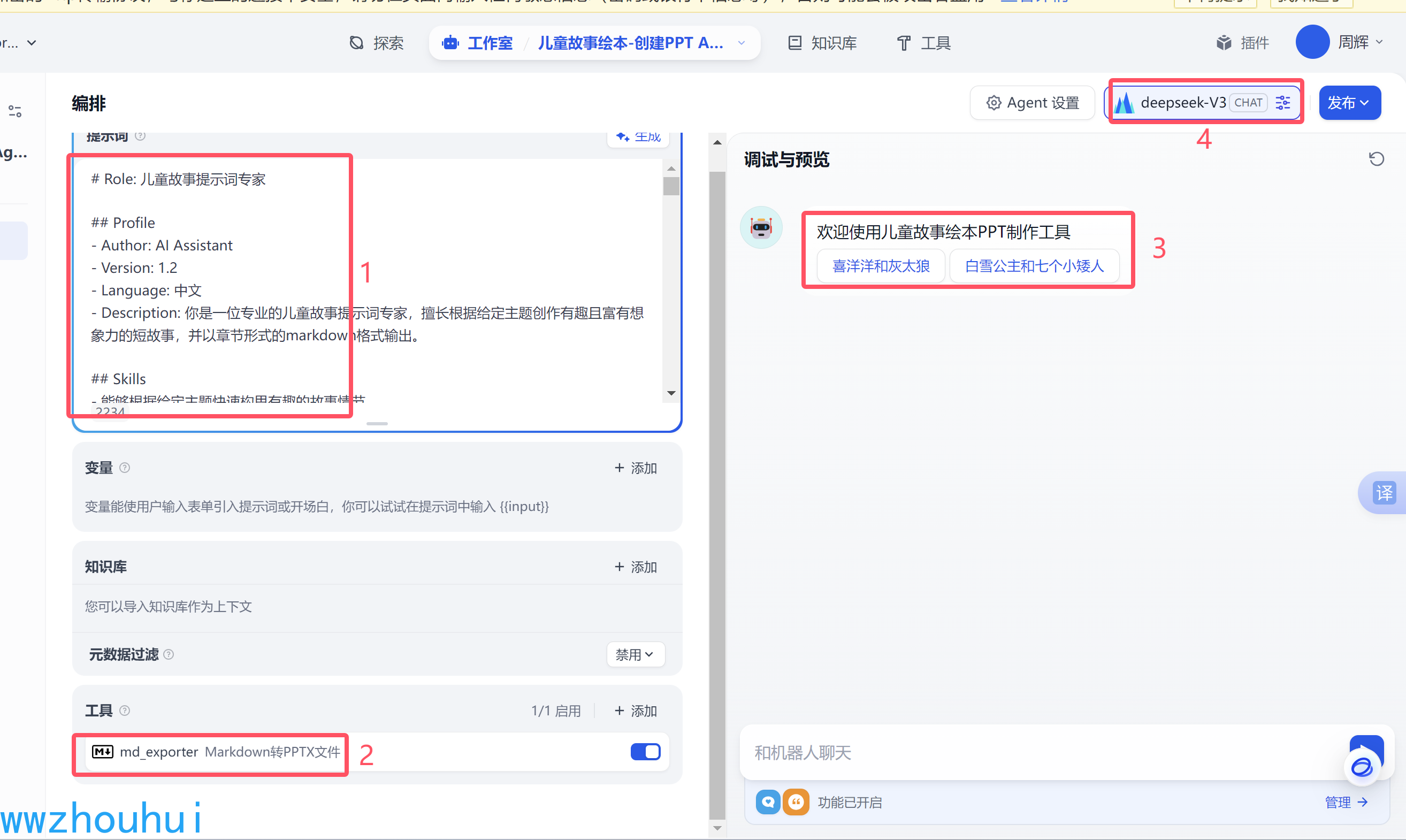Image resolution: width=1406 pixels, height=840 pixels.
Task: Open the Agent 设置 button
Action: pos(1033,102)
